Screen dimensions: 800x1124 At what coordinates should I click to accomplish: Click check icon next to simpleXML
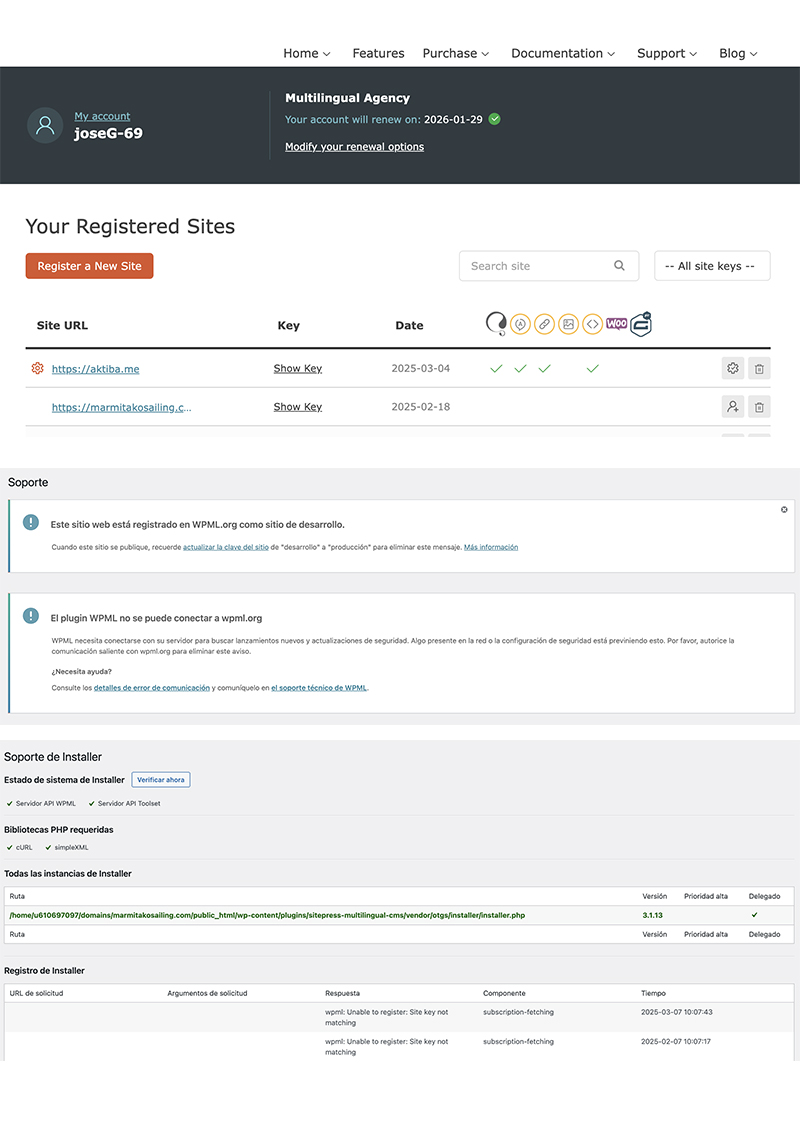point(48,847)
